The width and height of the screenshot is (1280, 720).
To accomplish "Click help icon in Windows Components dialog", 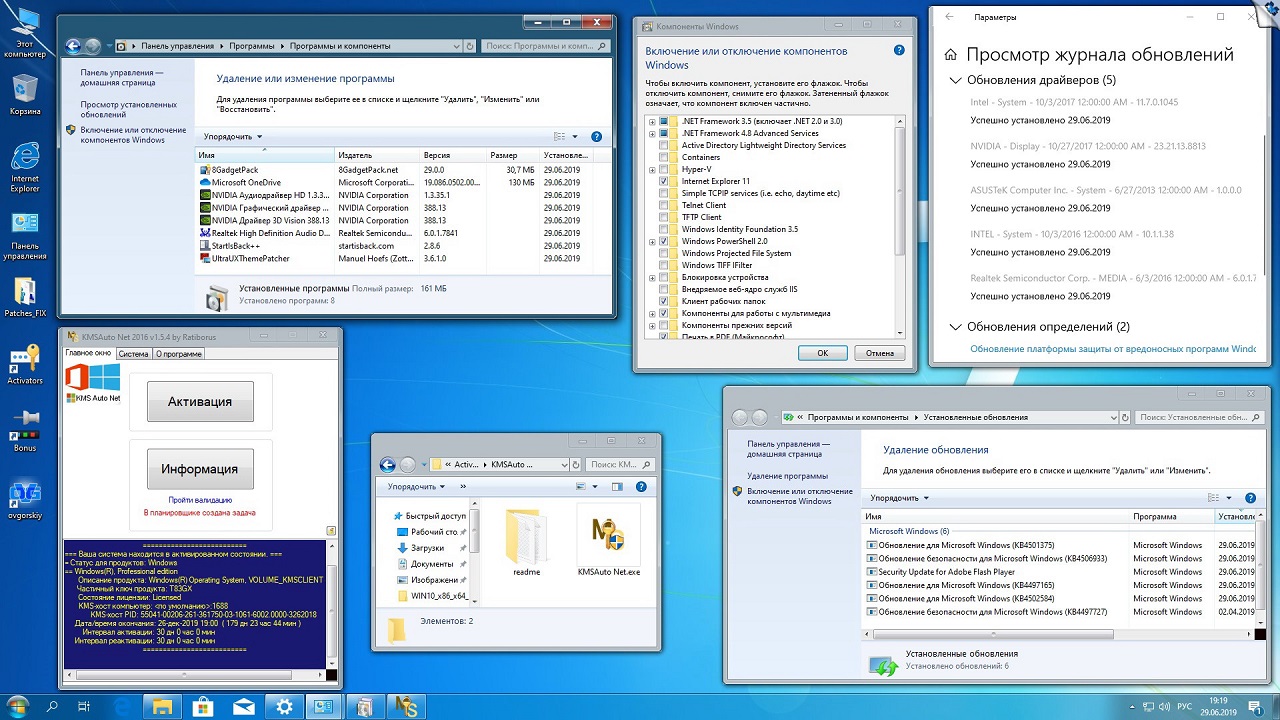I will (x=899, y=50).
